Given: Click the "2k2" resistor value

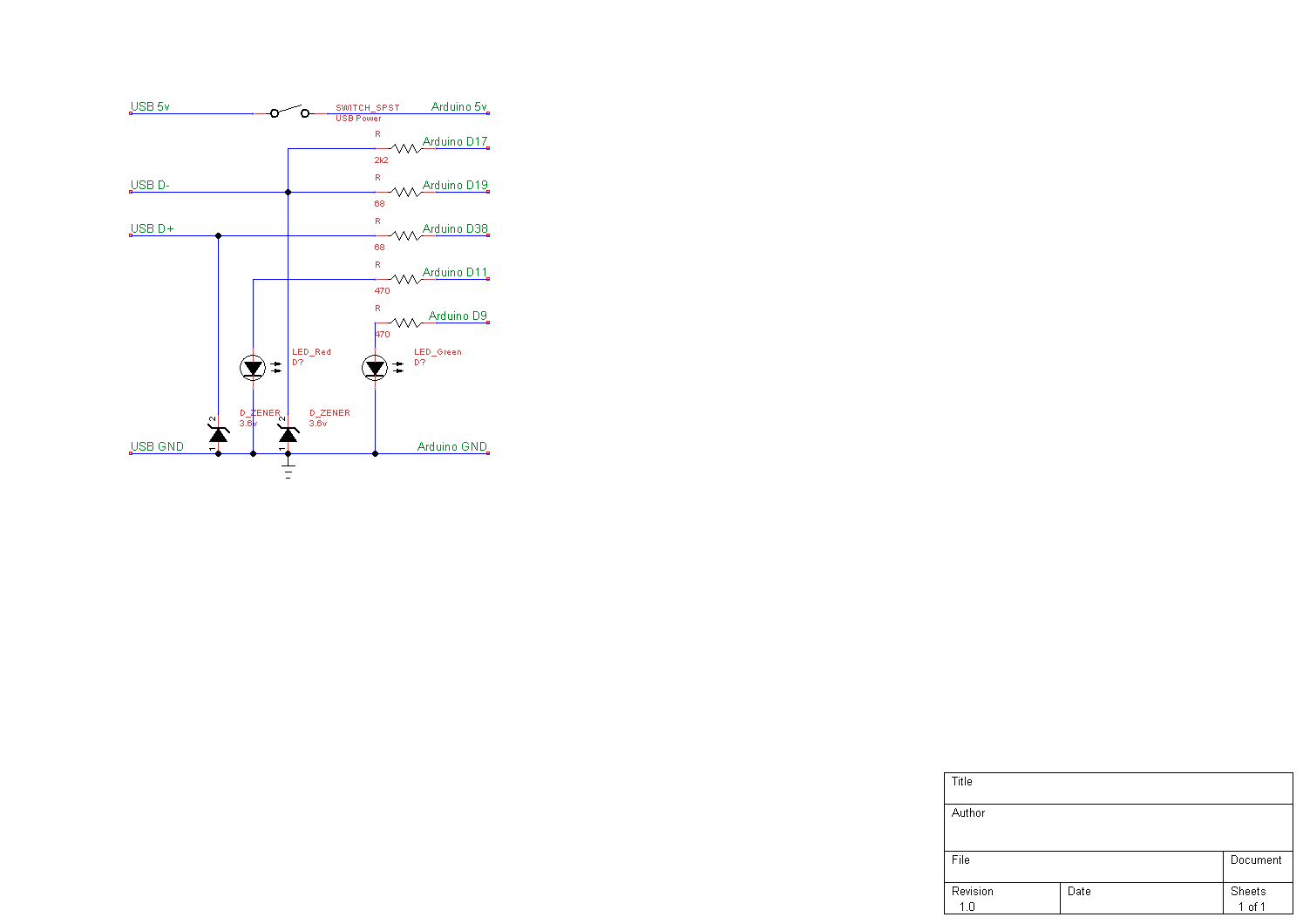Looking at the screenshot, I should (x=382, y=160).
